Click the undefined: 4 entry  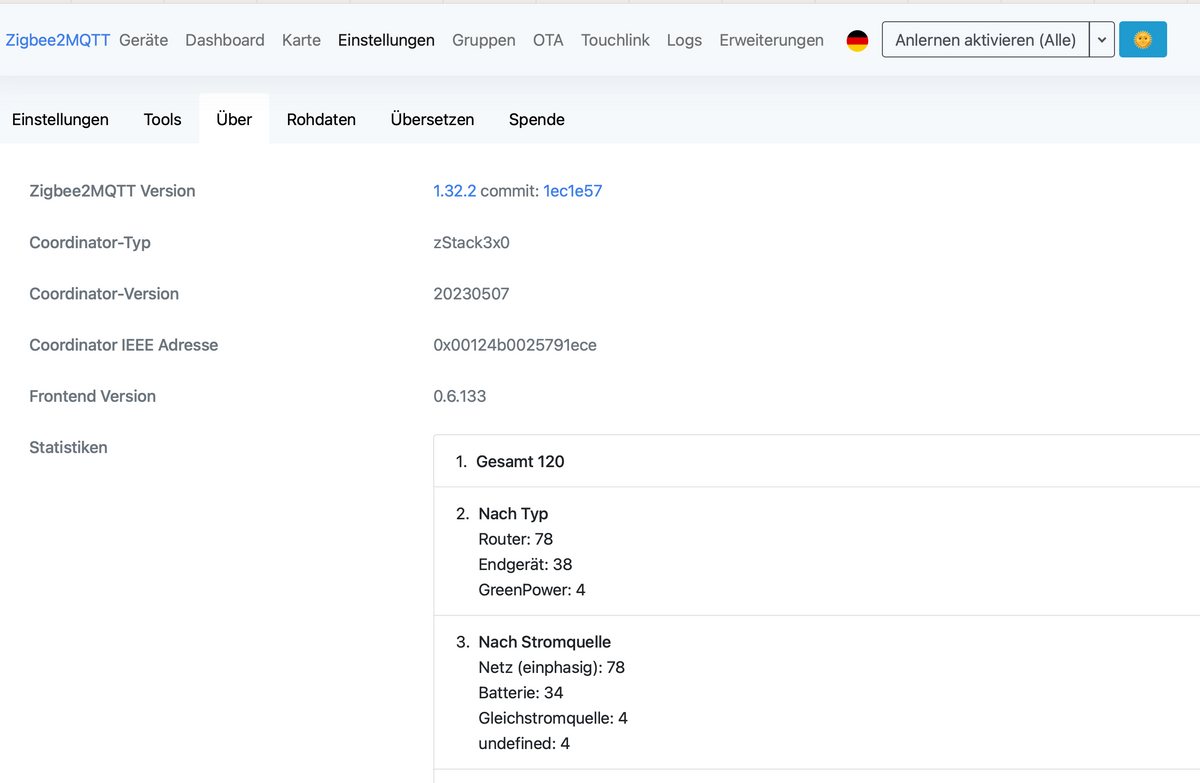tap(524, 743)
